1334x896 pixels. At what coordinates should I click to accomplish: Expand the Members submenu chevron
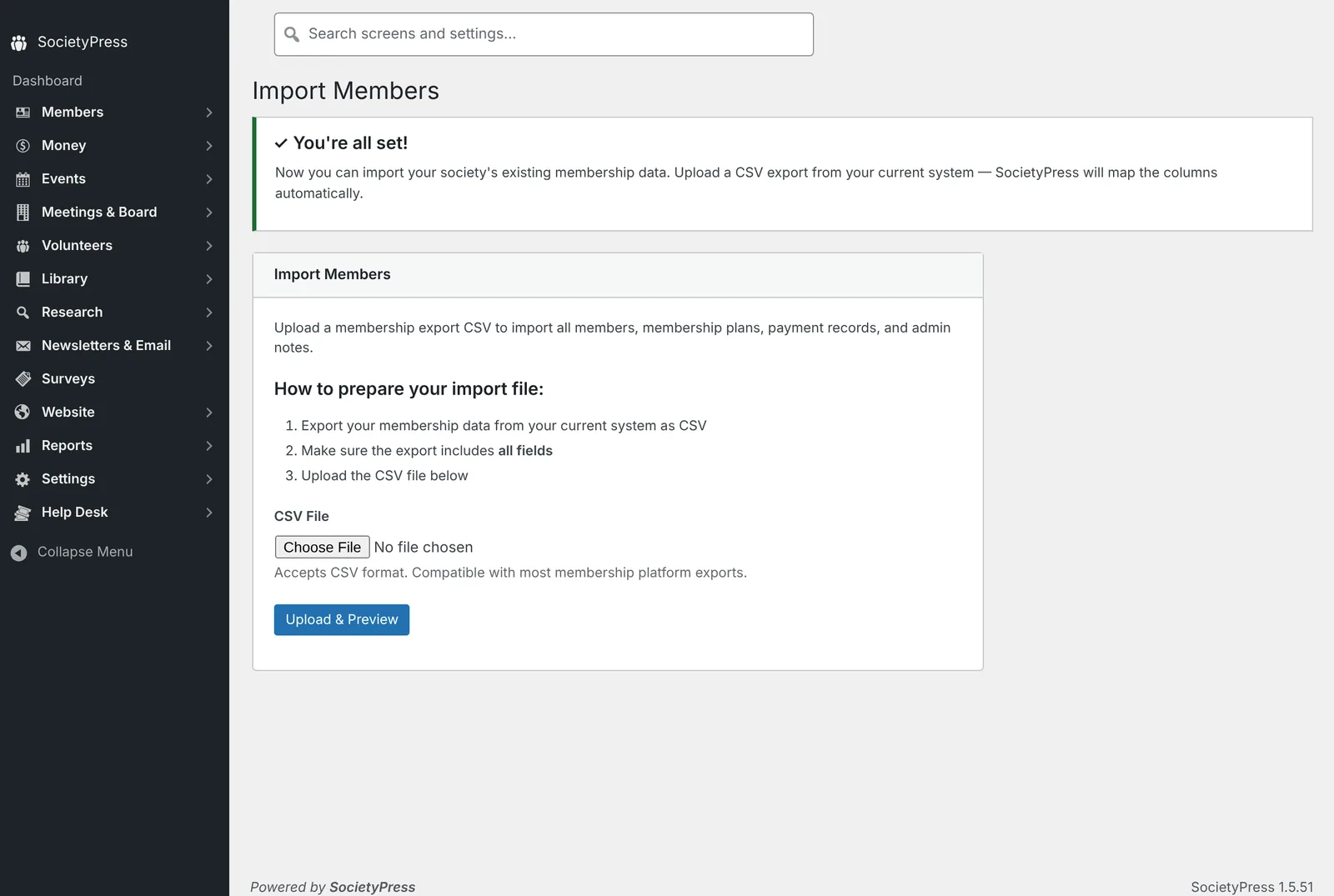coord(209,113)
